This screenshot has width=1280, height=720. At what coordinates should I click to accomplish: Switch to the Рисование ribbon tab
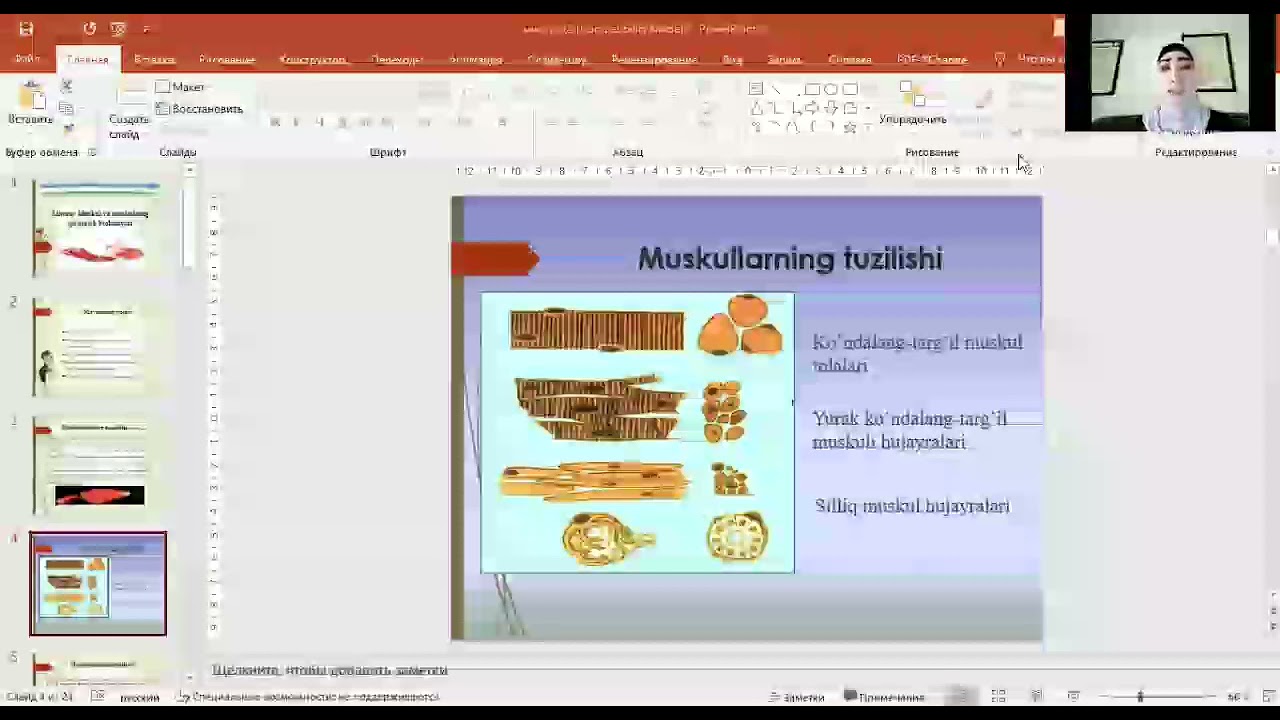tap(227, 60)
